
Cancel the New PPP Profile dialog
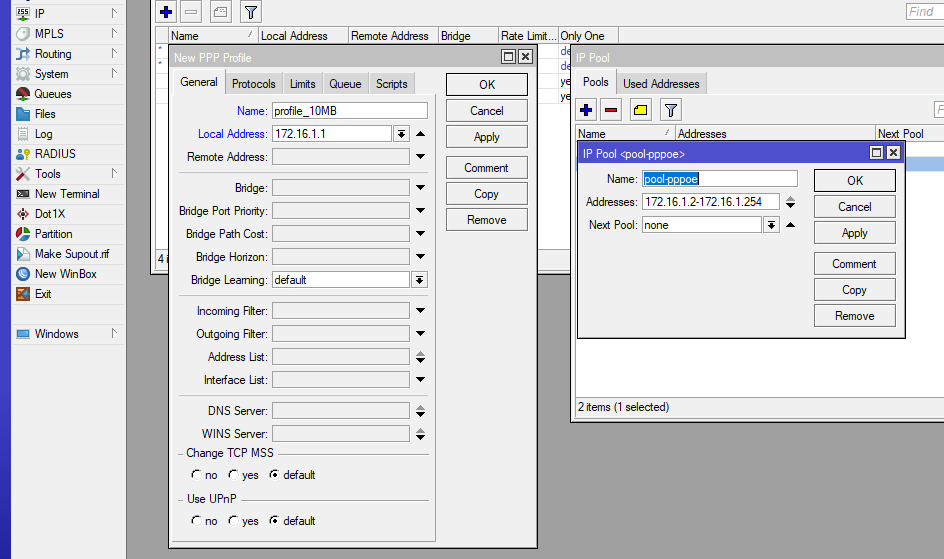[486, 111]
